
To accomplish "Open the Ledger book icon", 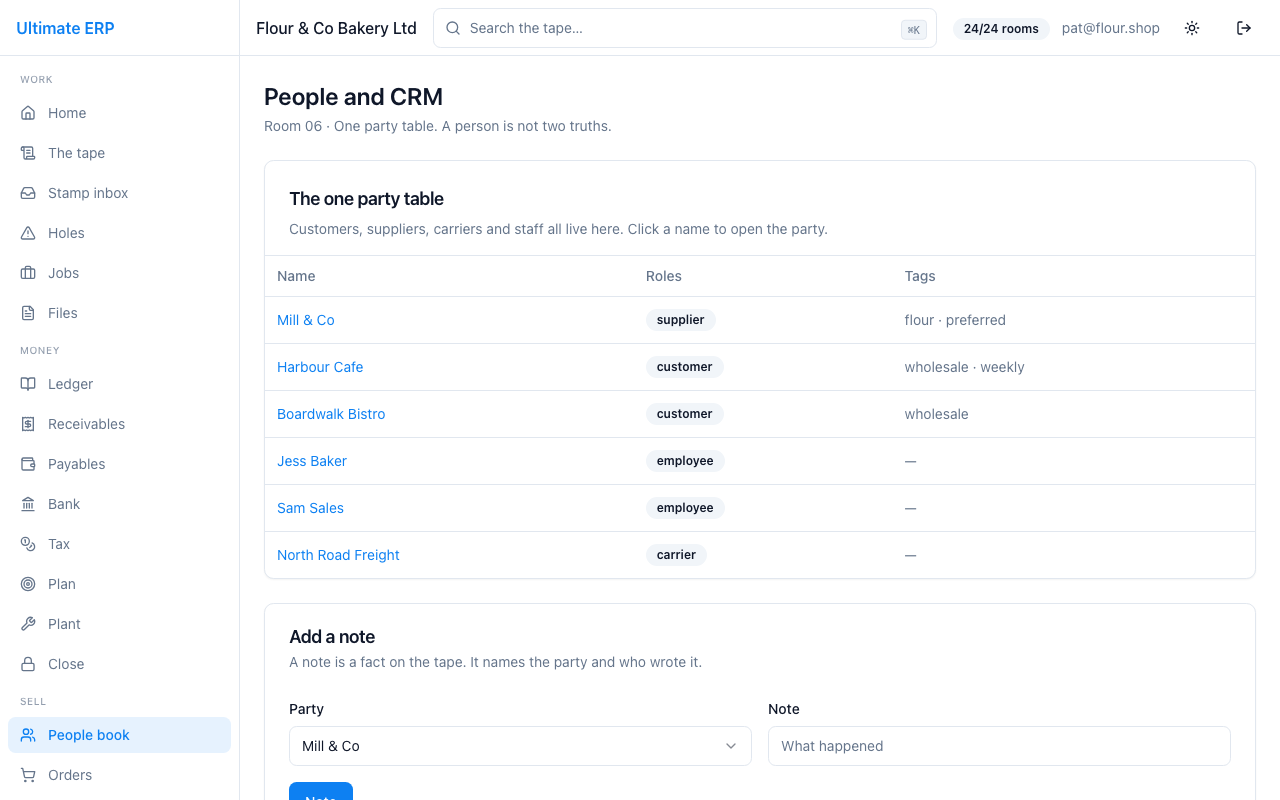I will 28,384.
